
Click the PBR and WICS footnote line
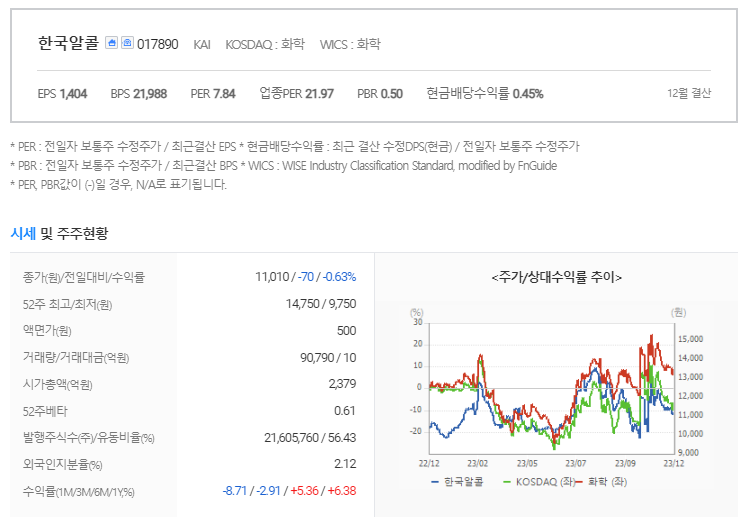coord(283,165)
